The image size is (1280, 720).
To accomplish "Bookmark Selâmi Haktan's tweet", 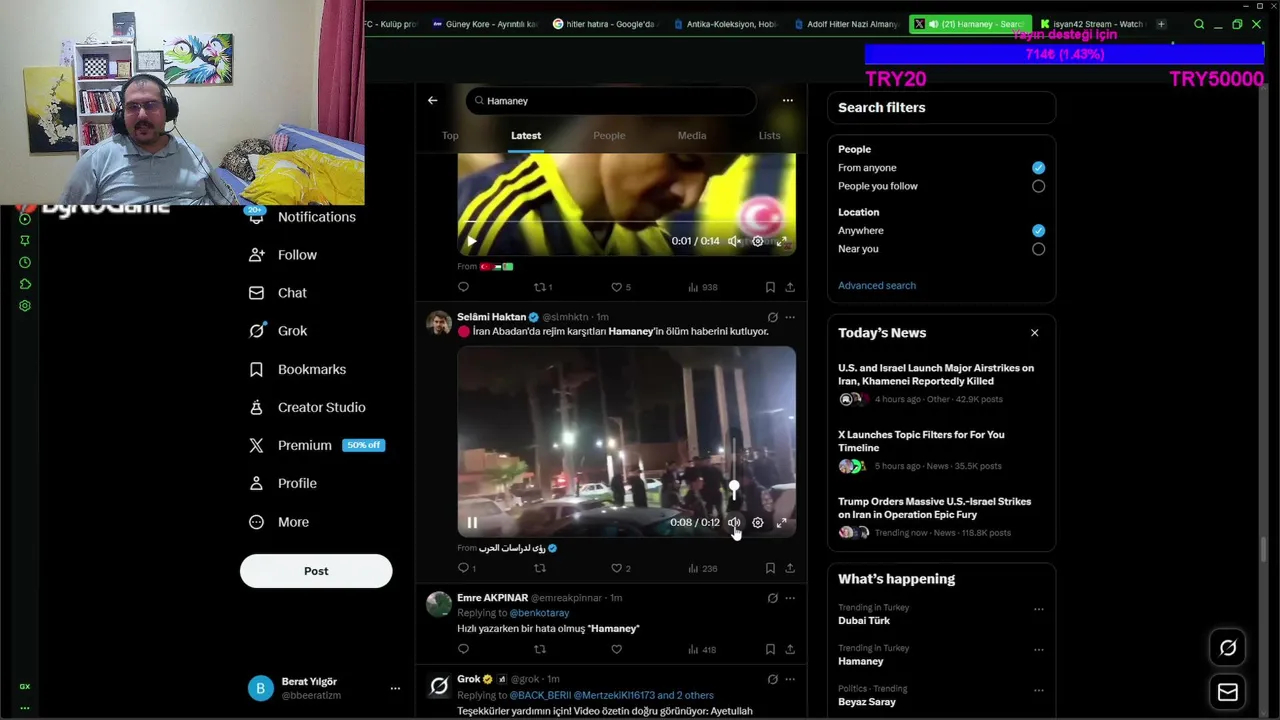I will pos(770,568).
